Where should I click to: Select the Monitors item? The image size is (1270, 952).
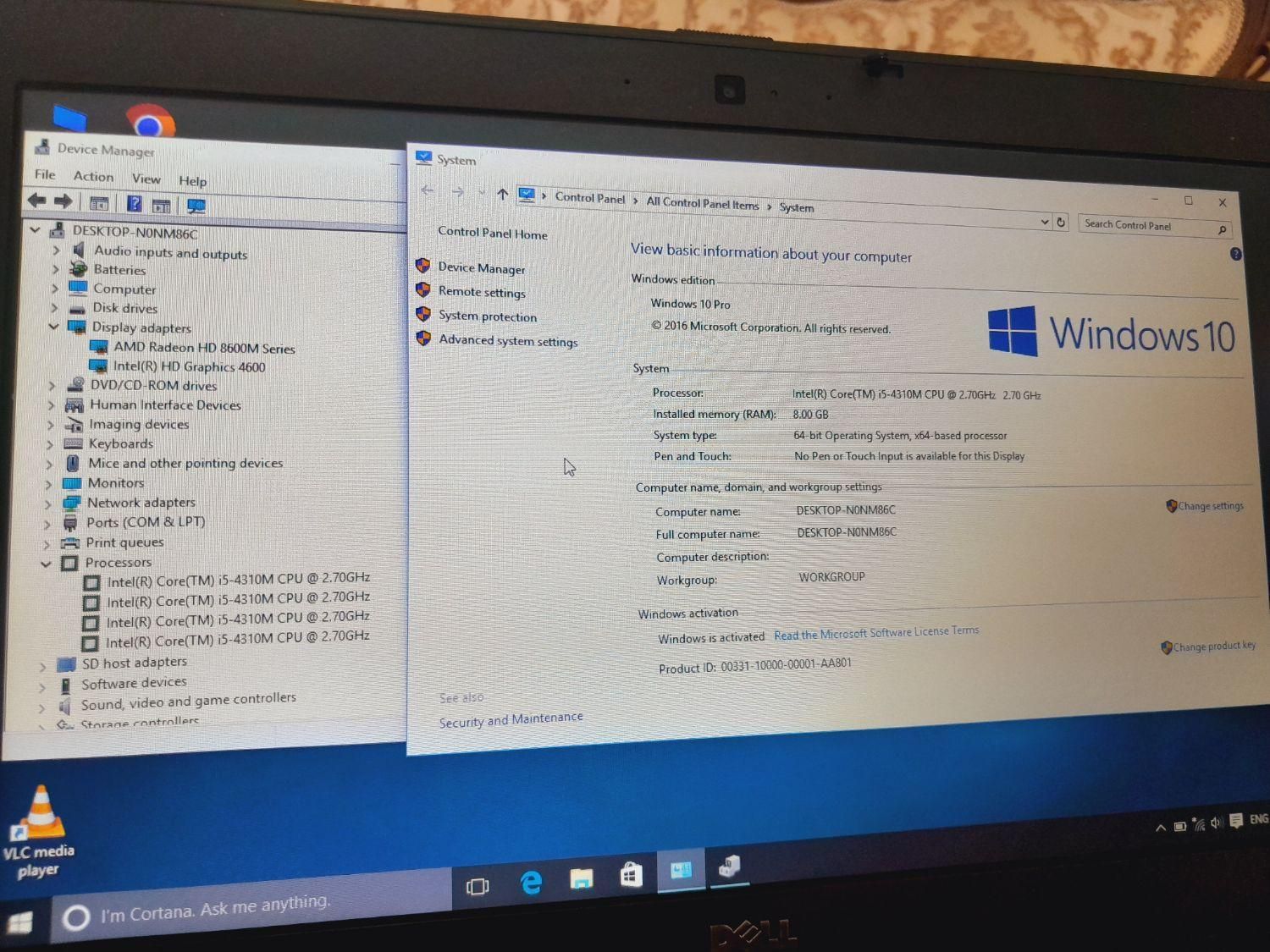click(116, 482)
